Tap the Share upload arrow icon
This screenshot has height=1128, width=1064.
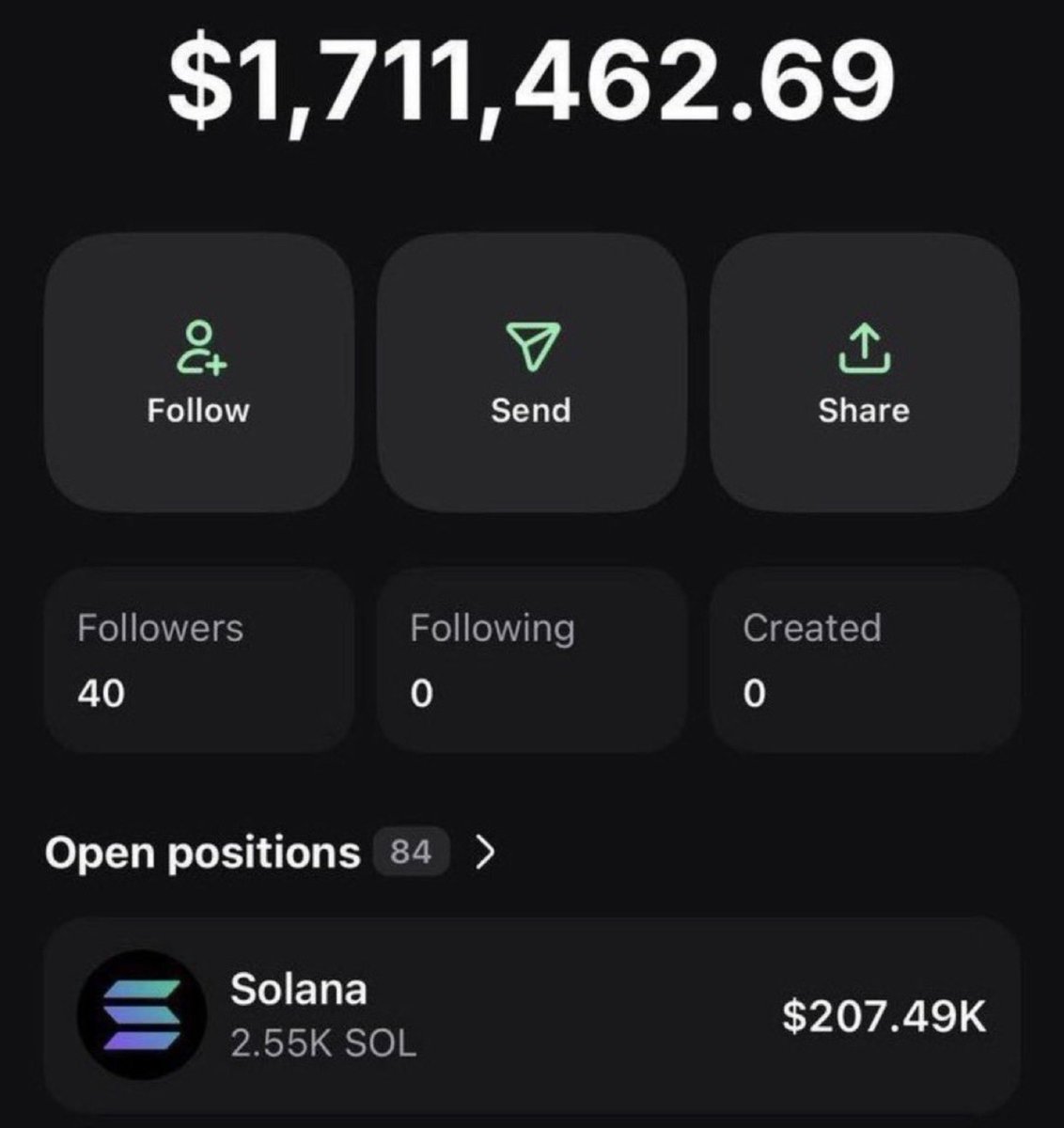(x=864, y=348)
